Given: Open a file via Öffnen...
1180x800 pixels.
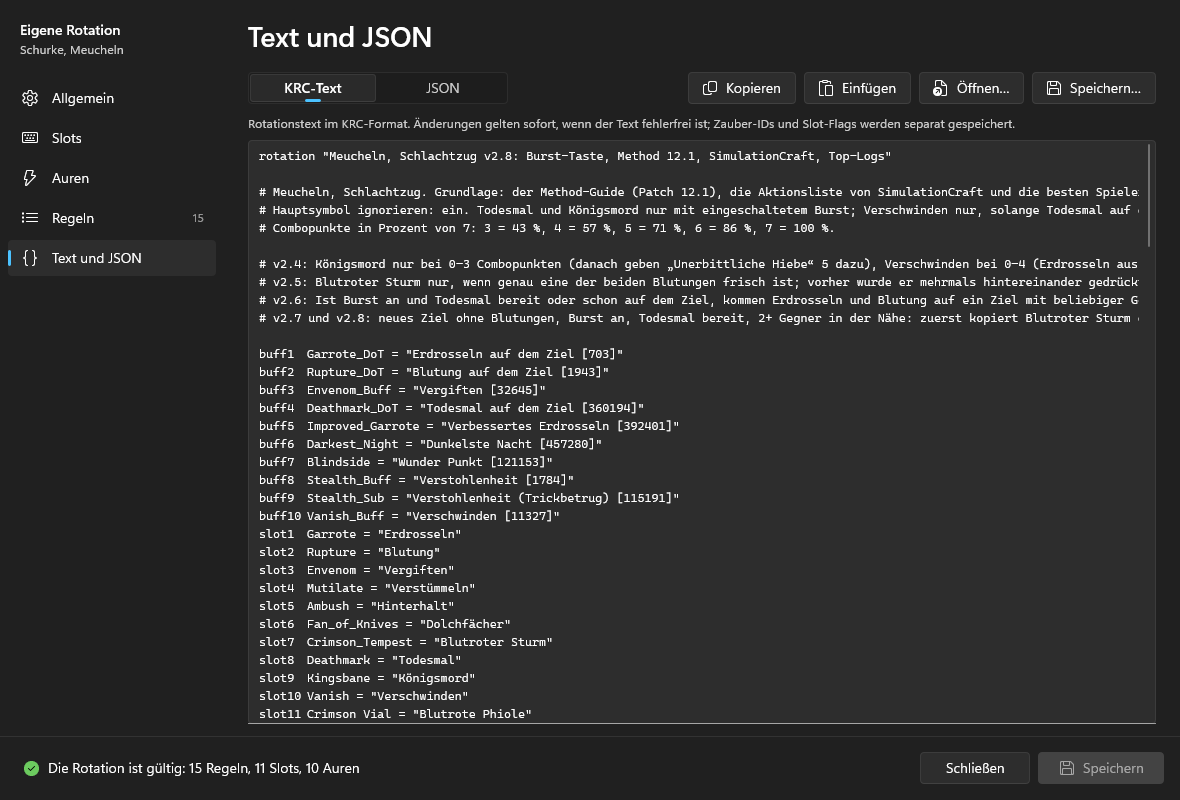Looking at the screenshot, I should click(971, 88).
